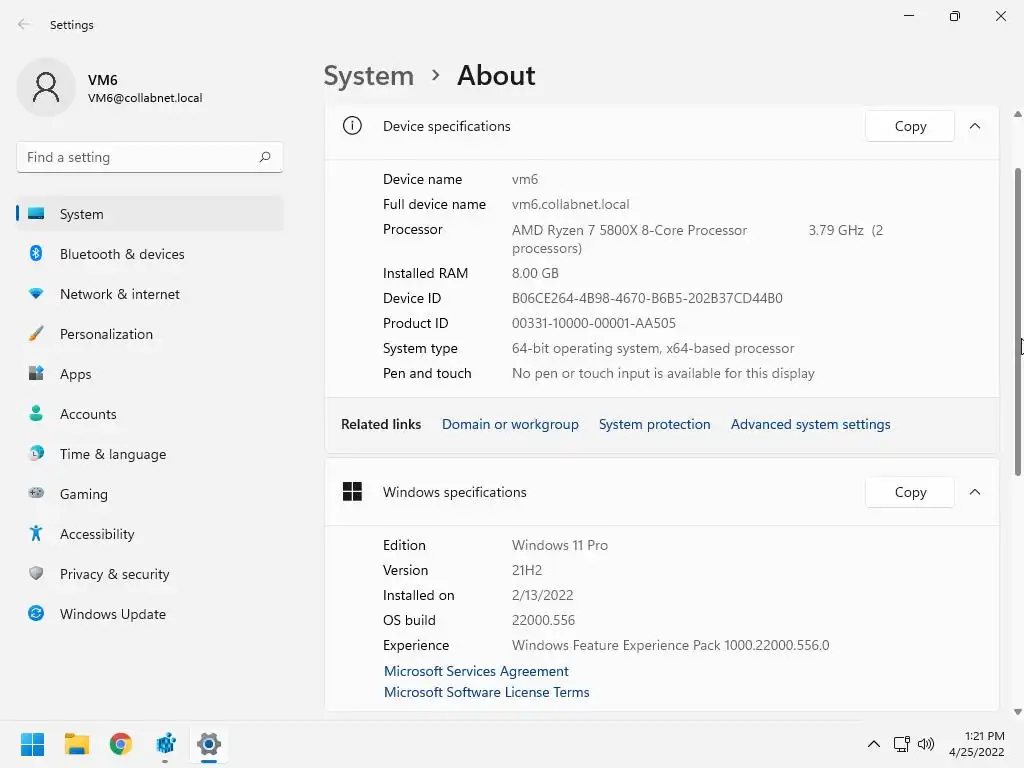
Task: Go to Network & internet settings
Action: pos(150,294)
